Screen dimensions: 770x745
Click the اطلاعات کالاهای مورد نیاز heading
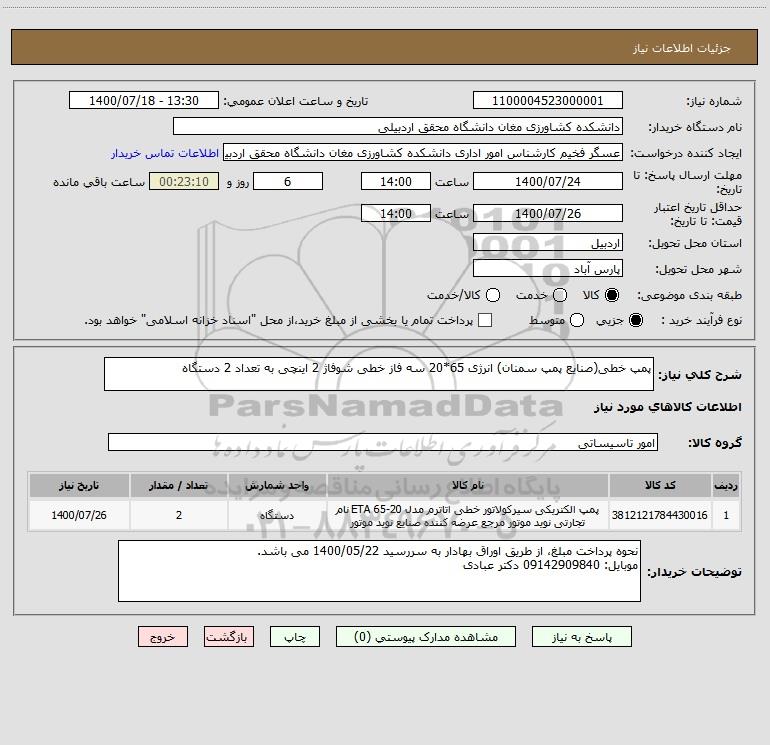668,407
